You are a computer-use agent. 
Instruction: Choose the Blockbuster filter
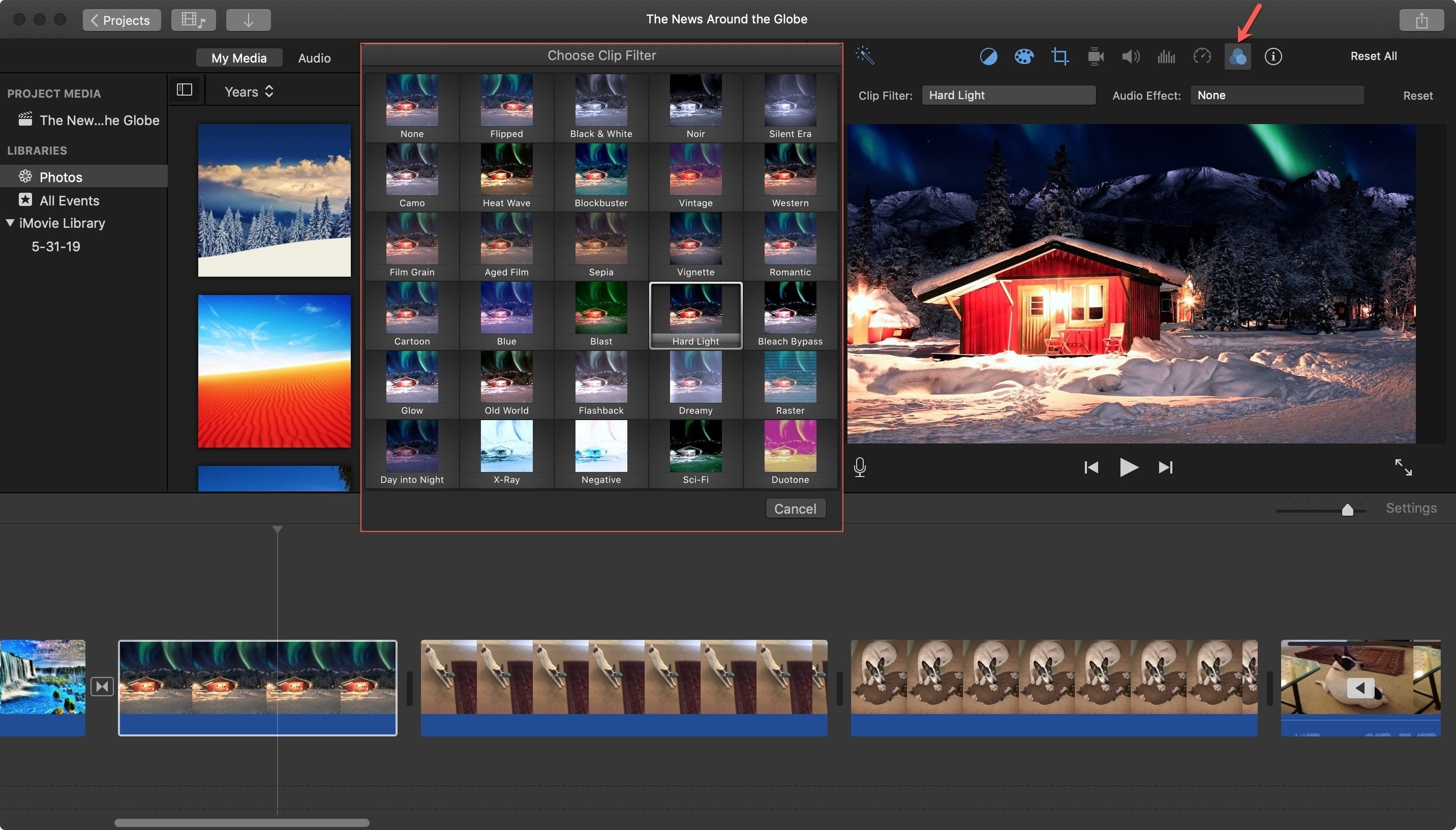tap(601, 176)
